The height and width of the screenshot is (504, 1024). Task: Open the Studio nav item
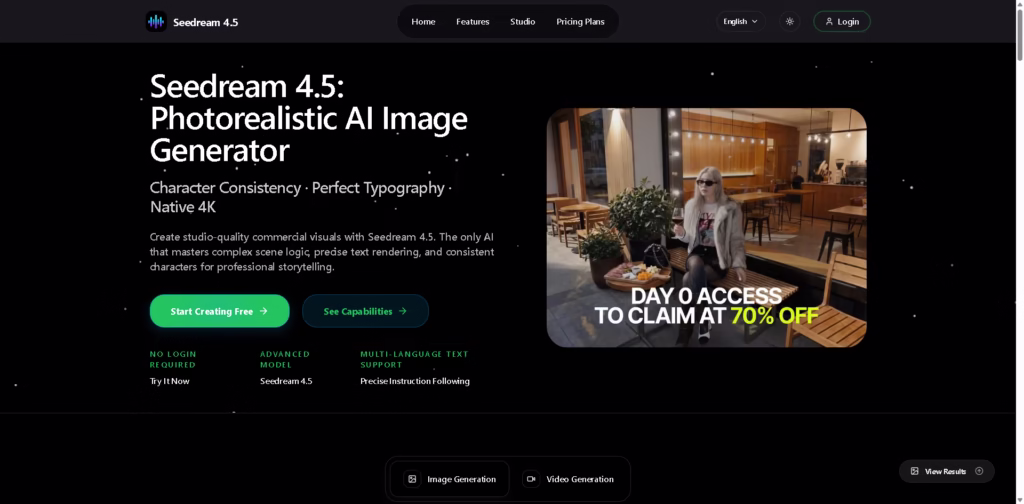(x=522, y=22)
